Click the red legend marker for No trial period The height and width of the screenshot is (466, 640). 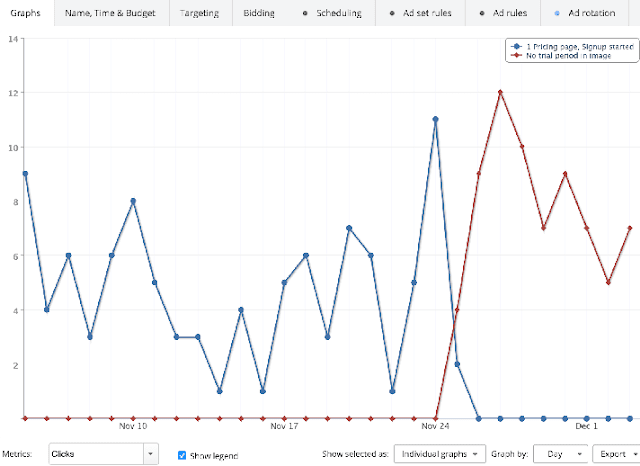[x=514, y=56]
